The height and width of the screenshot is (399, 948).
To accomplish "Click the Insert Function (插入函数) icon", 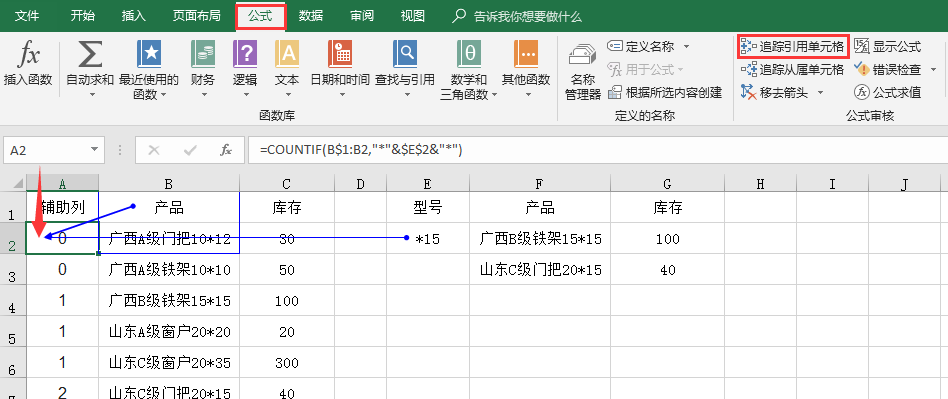I will click(x=28, y=54).
